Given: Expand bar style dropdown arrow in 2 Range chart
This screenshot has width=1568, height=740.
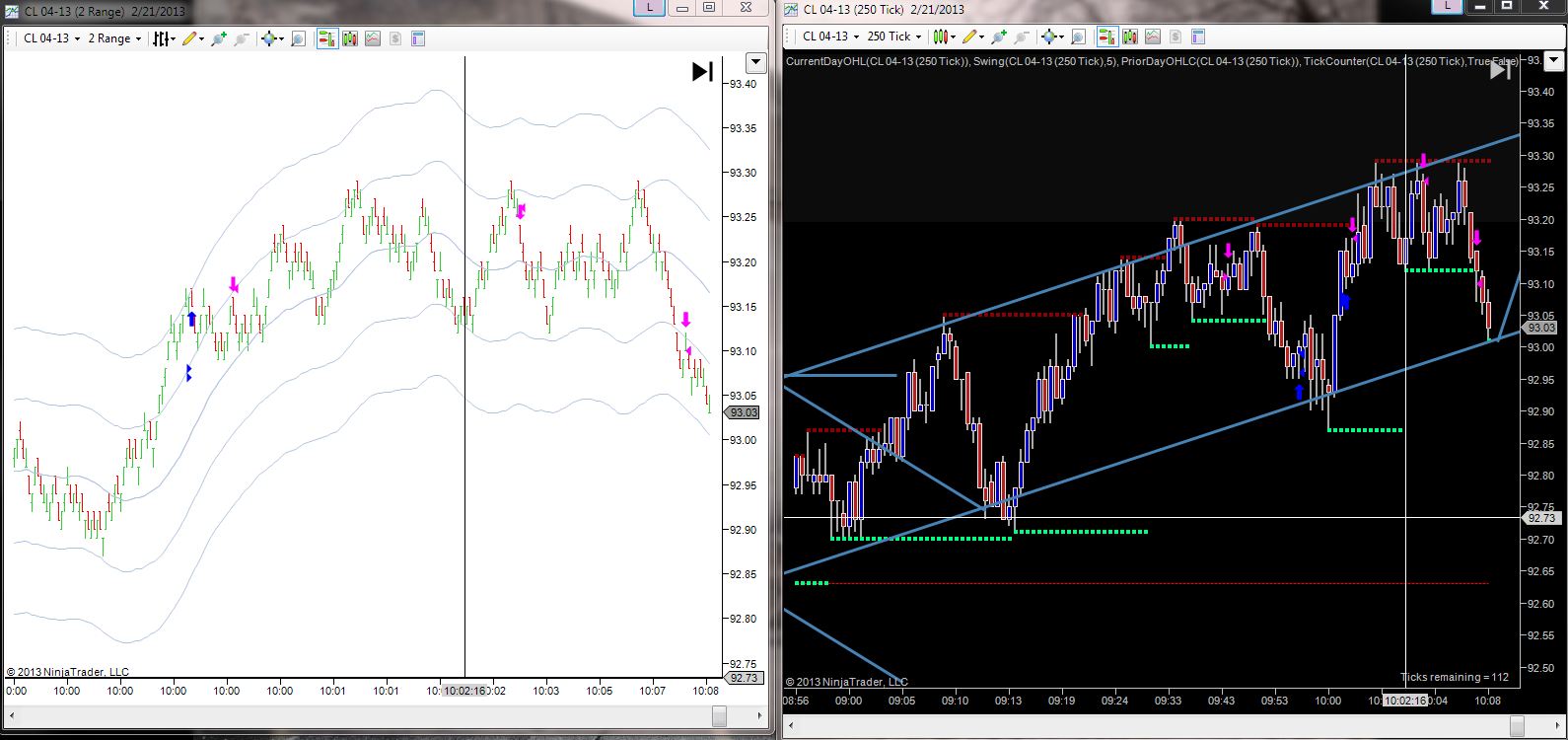Looking at the screenshot, I should tap(174, 39).
